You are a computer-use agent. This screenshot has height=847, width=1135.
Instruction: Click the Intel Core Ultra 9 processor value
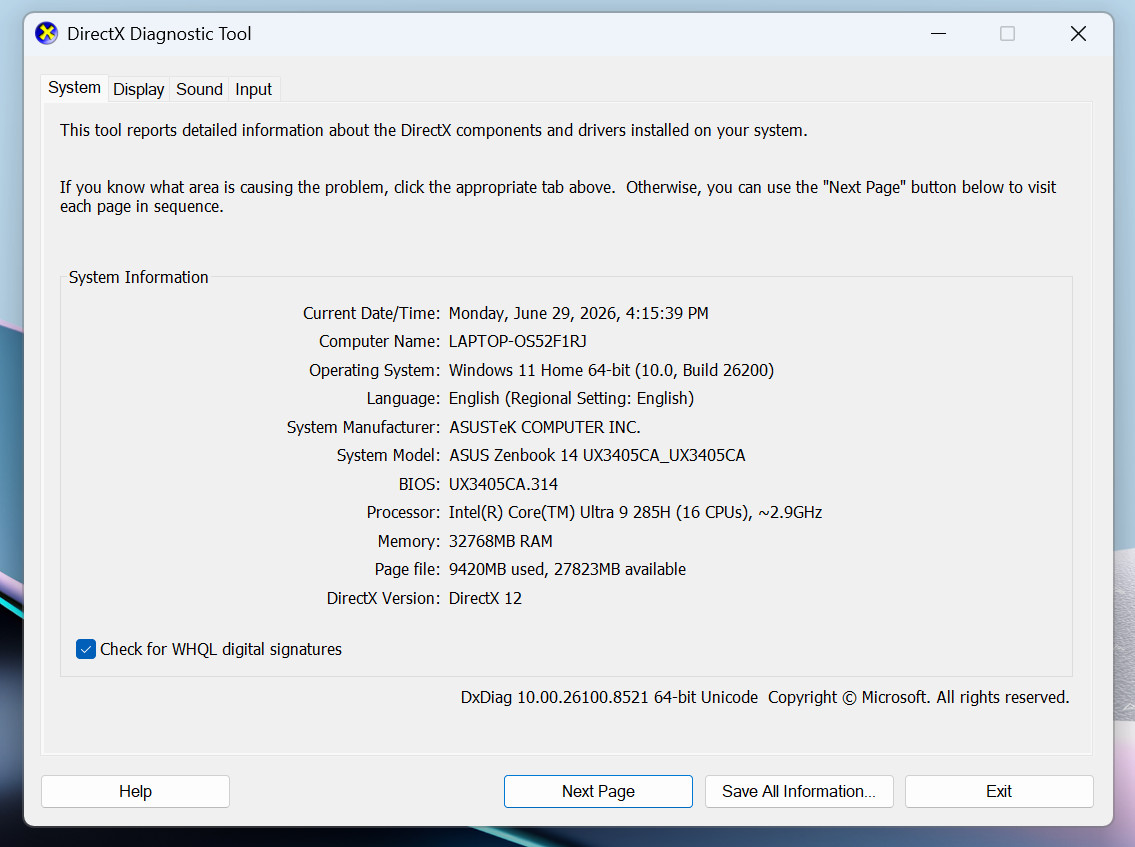click(636, 513)
